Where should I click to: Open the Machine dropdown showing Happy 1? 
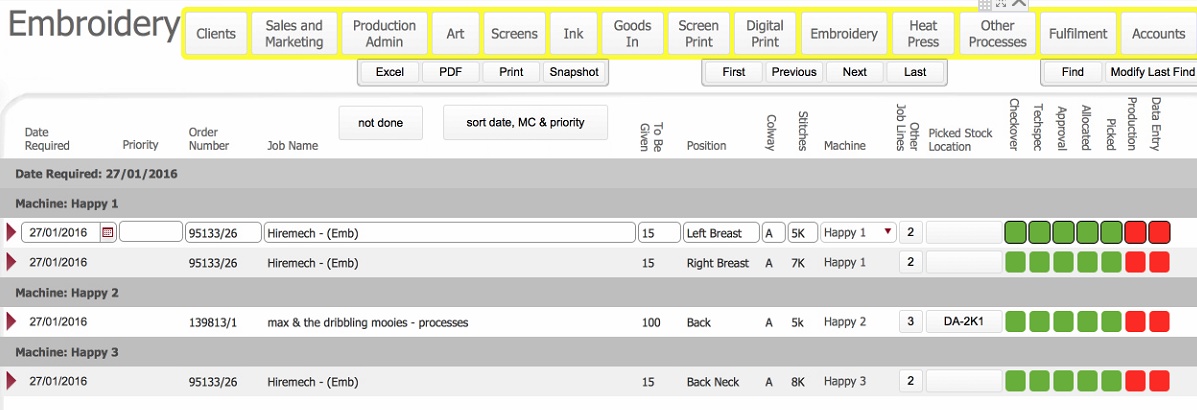coord(857,233)
